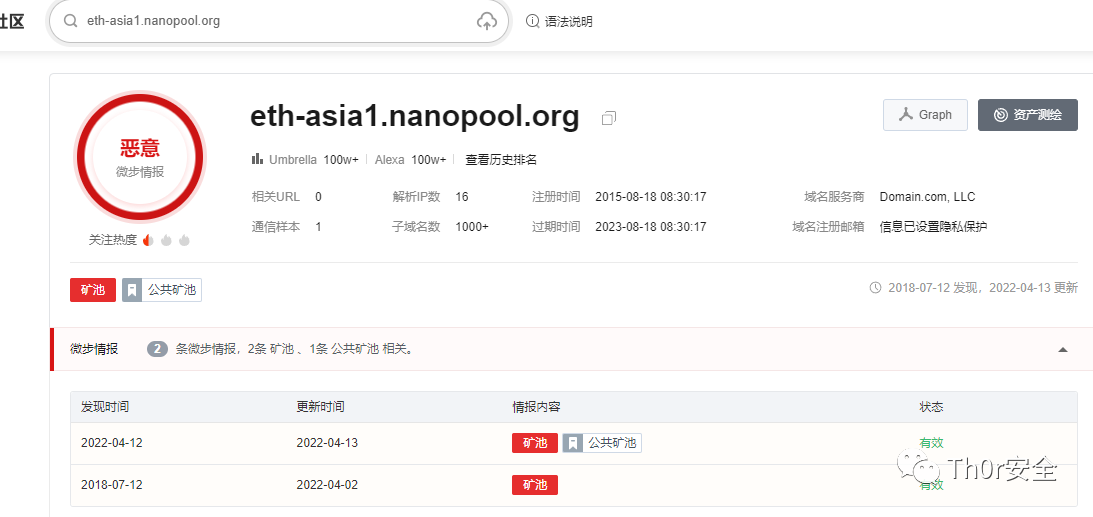Click the 子域名数 value 1000+
The image size is (1093, 517).
coord(472,226)
